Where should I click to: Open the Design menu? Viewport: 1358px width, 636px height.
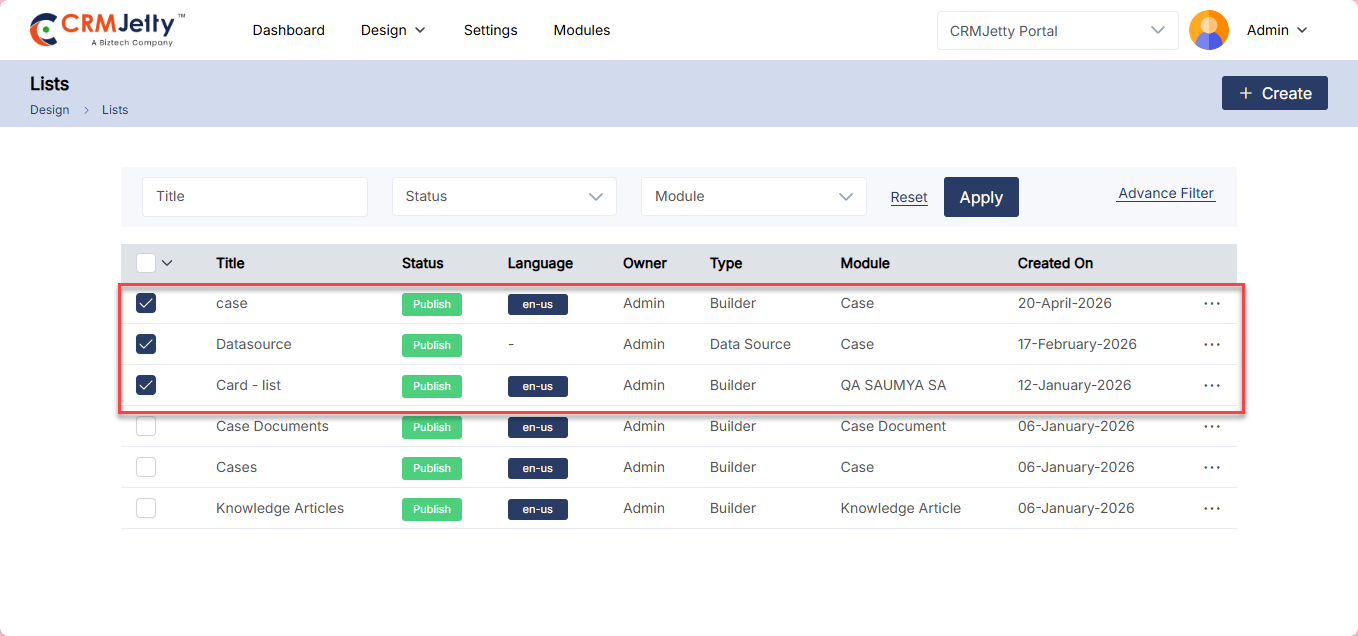pyautogui.click(x=393, y=31)
